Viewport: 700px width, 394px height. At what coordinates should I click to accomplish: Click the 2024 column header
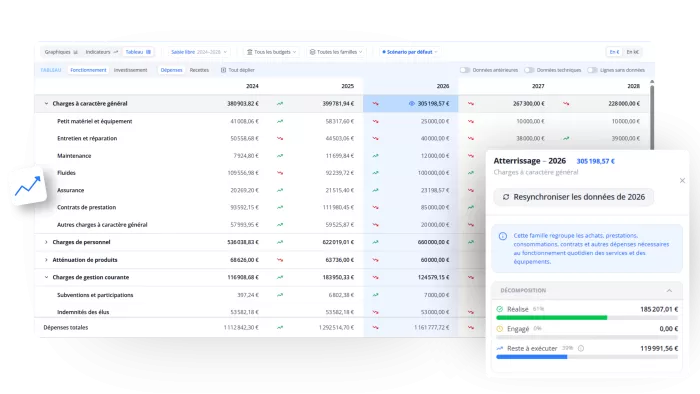click(x=252, y=86)
